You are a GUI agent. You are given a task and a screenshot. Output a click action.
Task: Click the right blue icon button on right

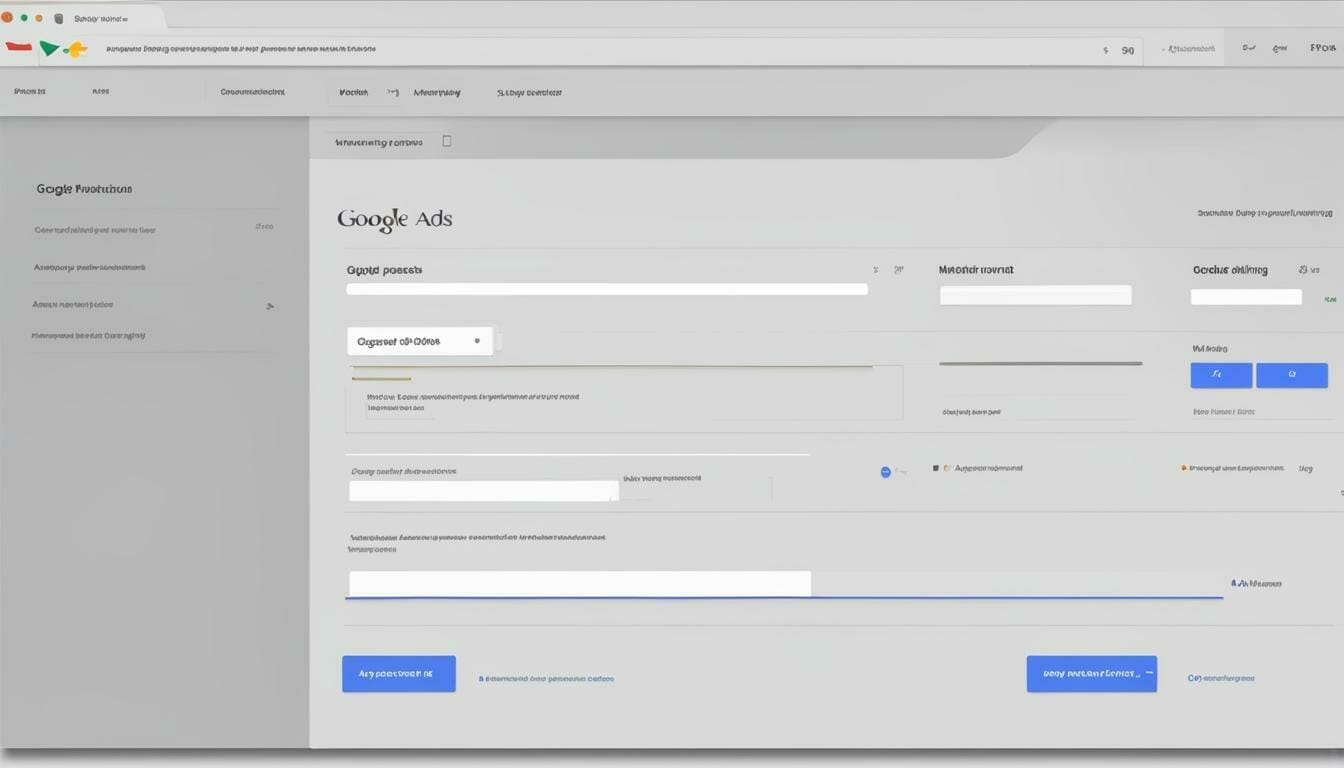click(x=1291, y=375)
